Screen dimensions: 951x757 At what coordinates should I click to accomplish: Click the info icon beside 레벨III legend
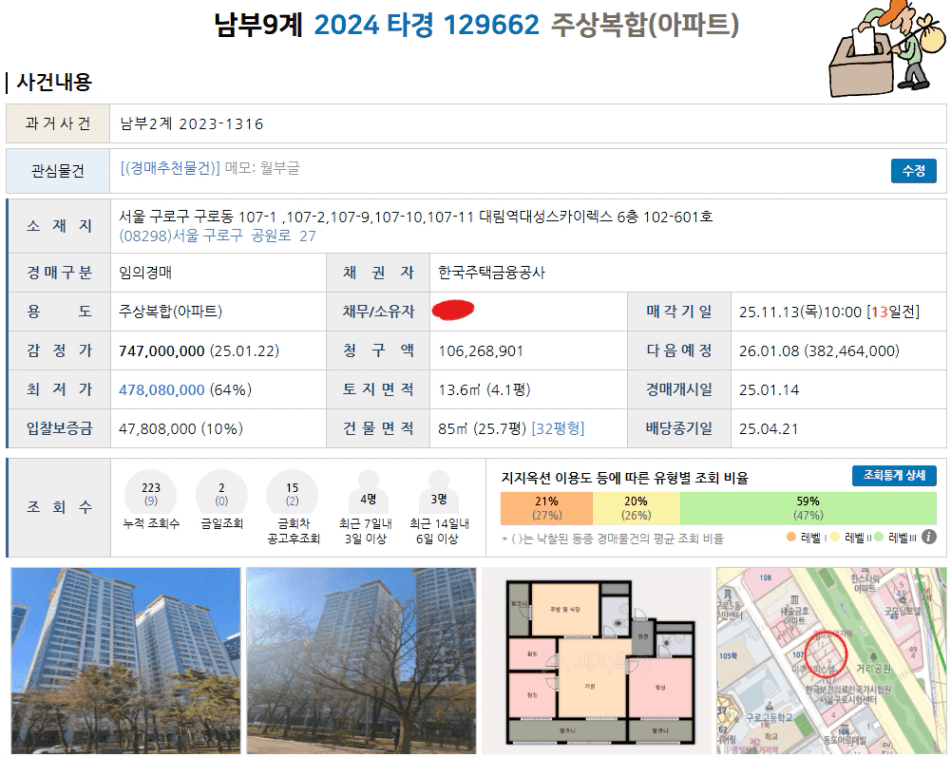tap(929, 537)
